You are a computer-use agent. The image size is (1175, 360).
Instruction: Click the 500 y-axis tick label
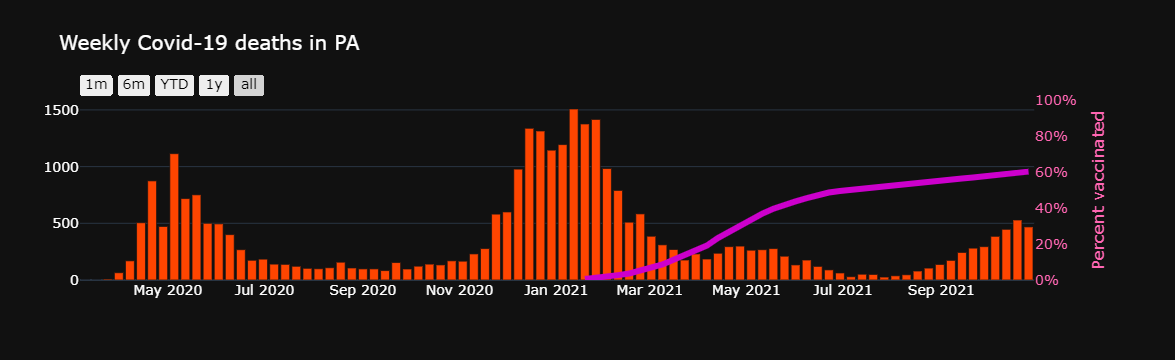[x=66, y=224]
